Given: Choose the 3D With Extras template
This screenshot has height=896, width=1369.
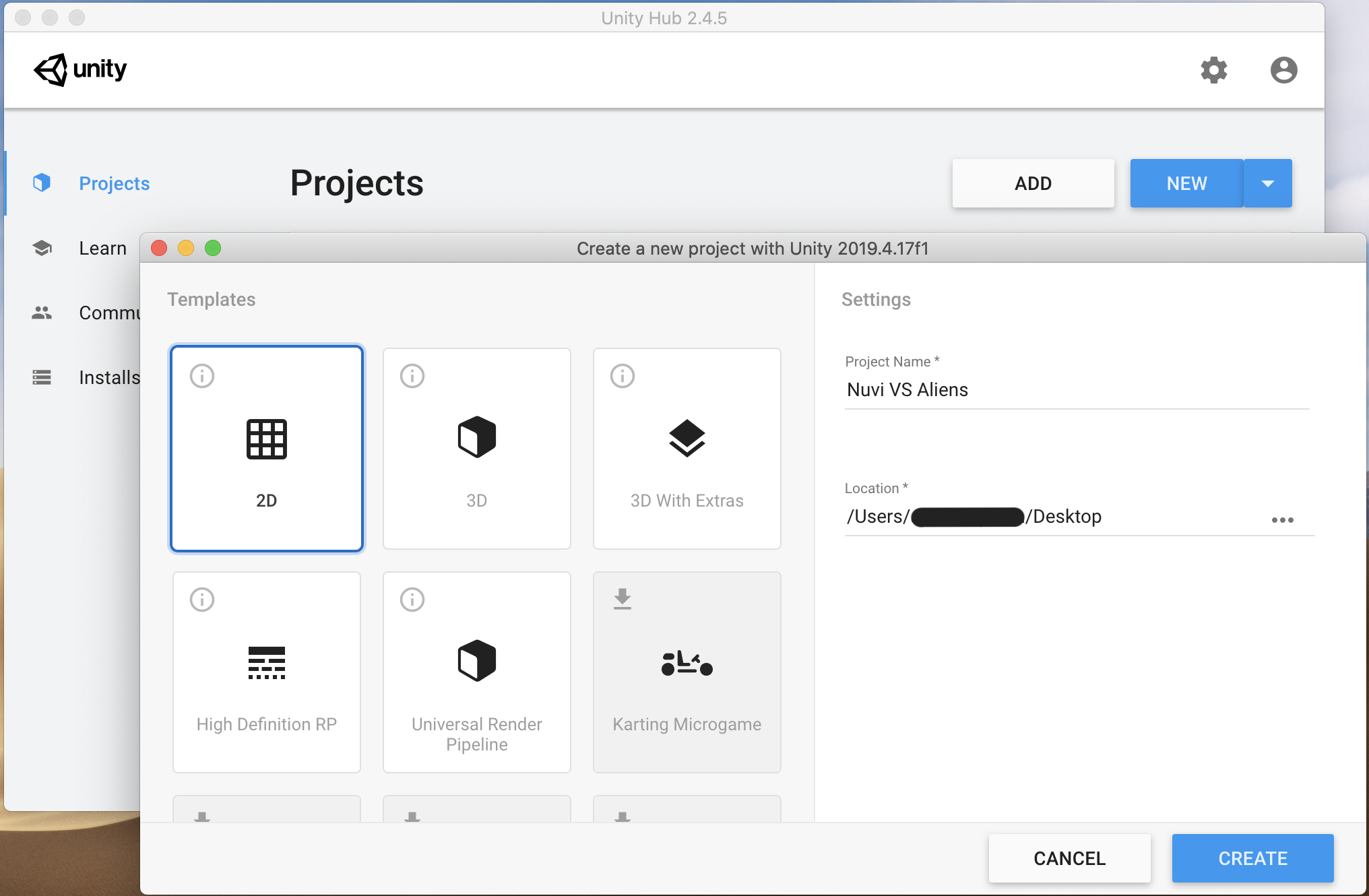Looking at the screenshot, I should pyautogui.click(x=687, y=438).
